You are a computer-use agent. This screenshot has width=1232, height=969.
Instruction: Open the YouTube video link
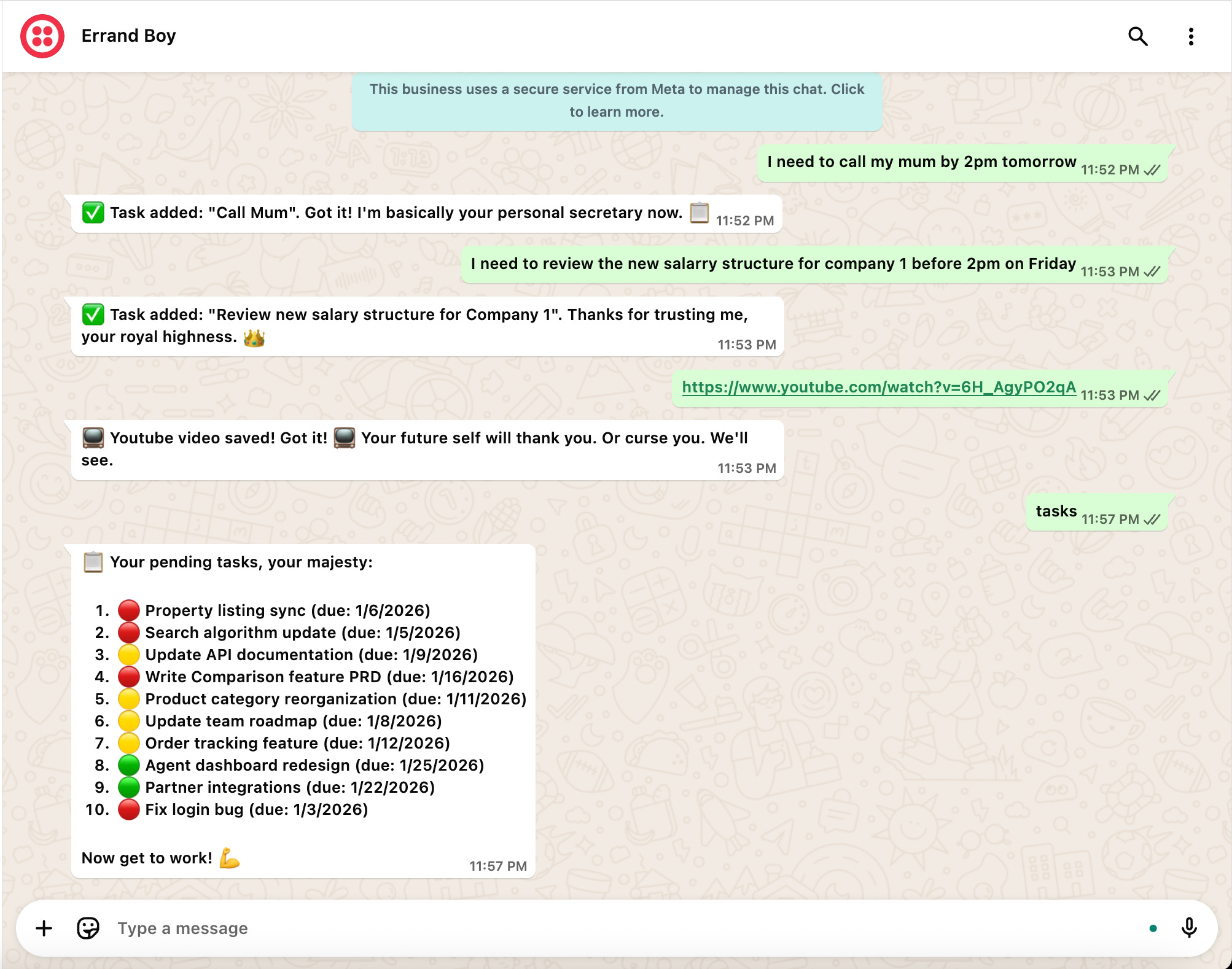(x=878, y=387)
